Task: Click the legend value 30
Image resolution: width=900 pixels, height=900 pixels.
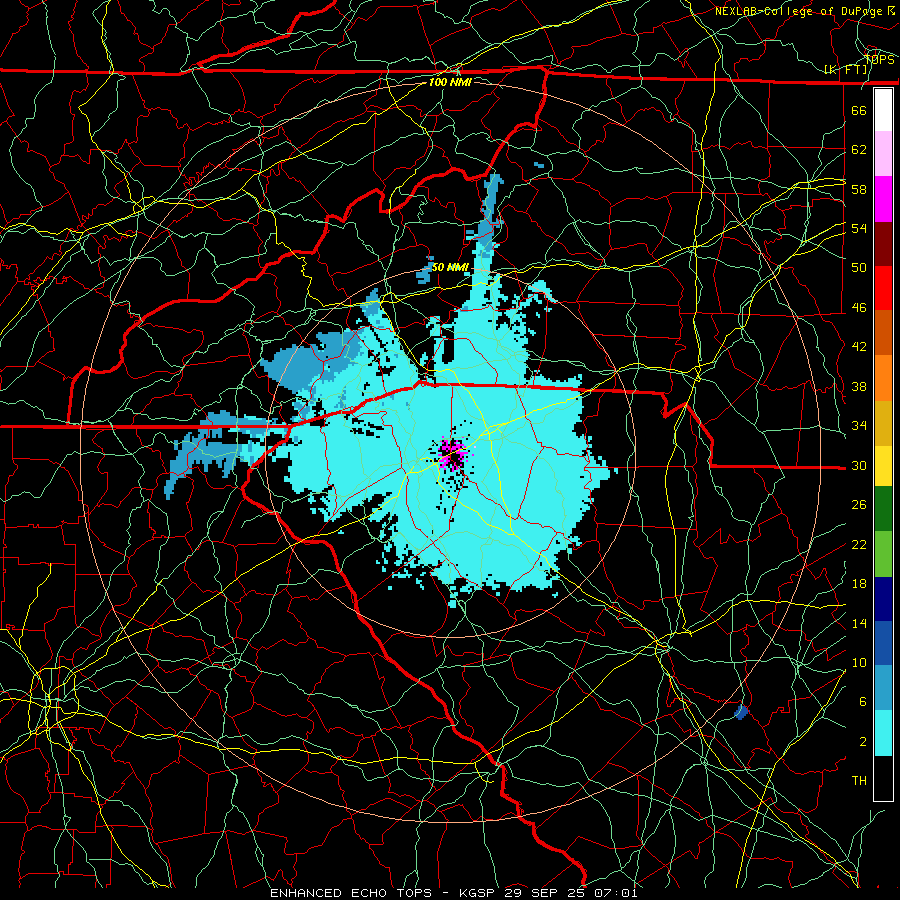Action: tap(859, 465)
